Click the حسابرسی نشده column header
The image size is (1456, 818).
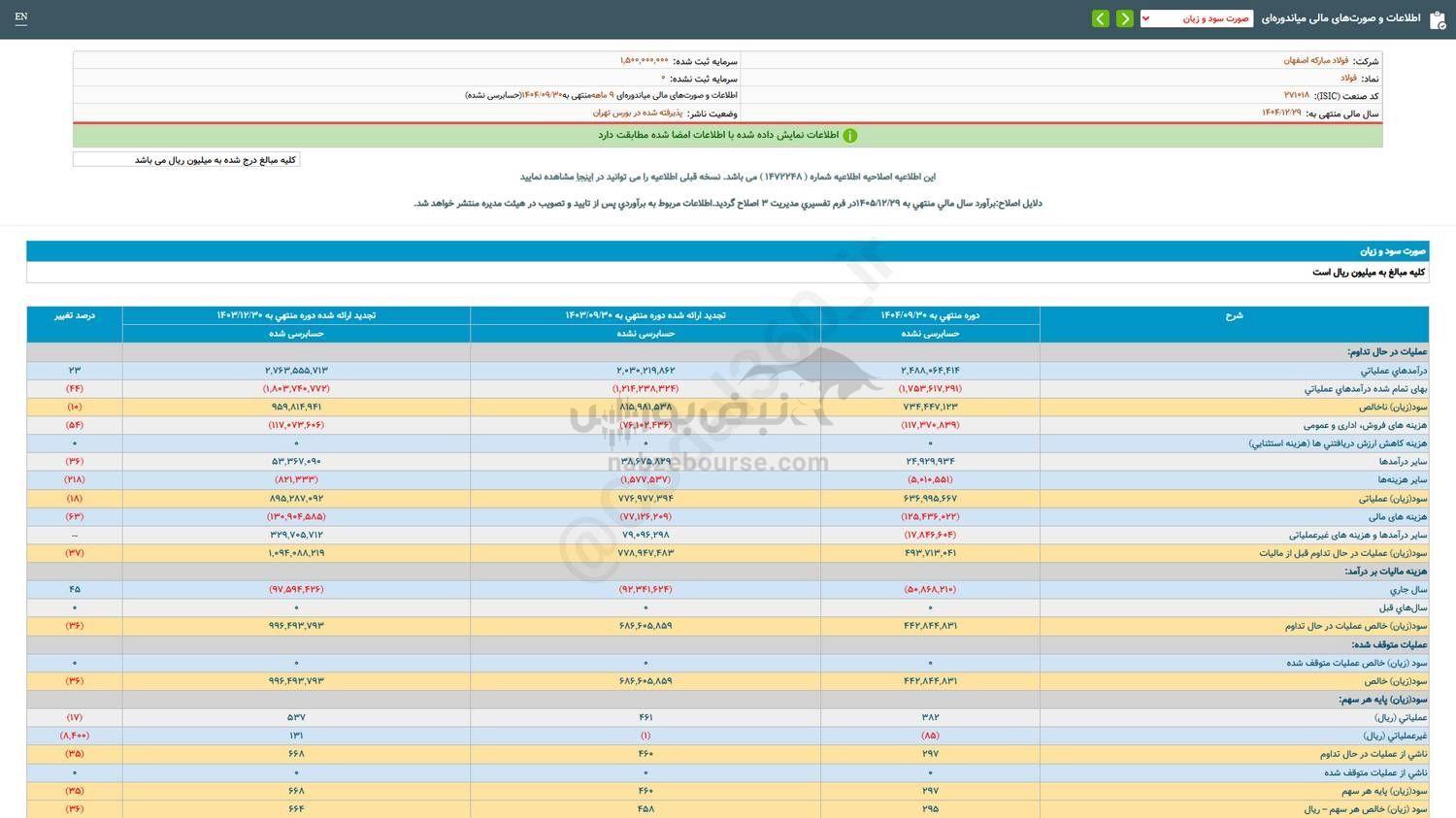(929, 333)
